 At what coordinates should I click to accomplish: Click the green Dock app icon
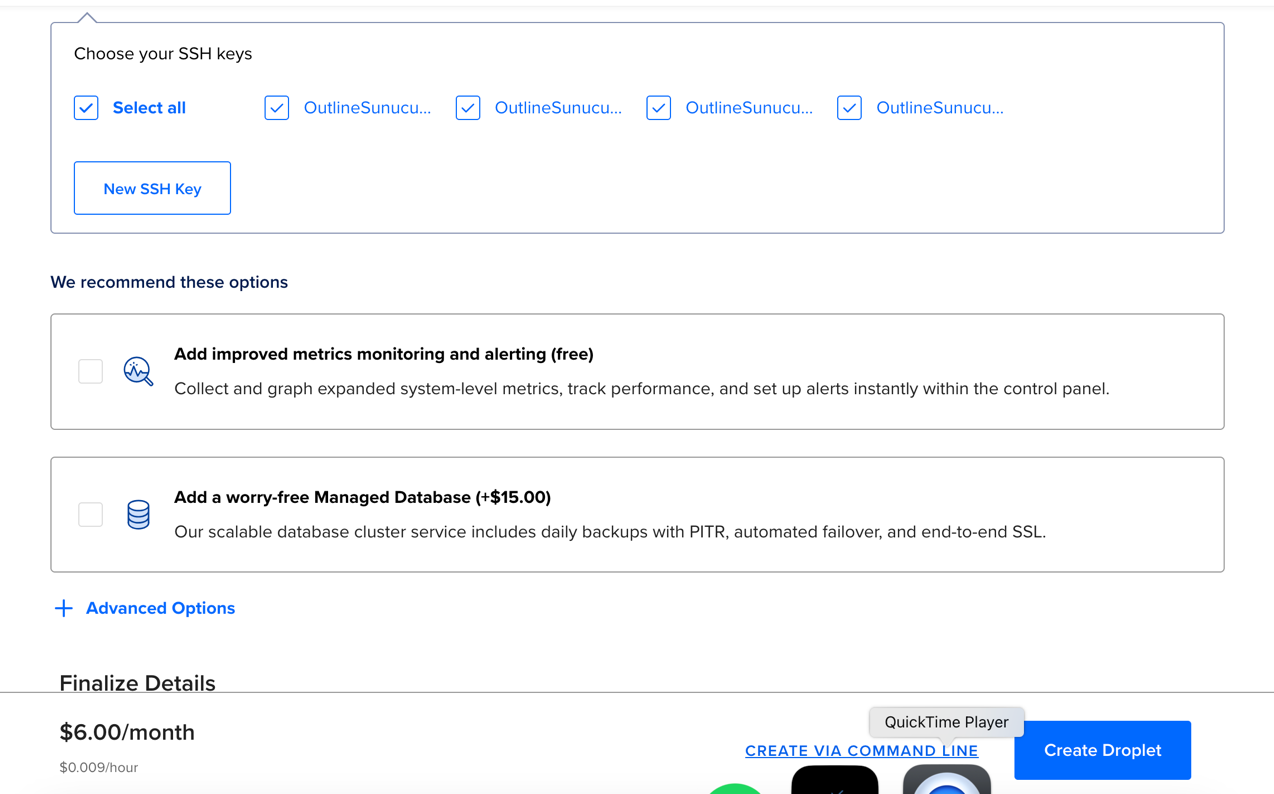click(735, 789)
